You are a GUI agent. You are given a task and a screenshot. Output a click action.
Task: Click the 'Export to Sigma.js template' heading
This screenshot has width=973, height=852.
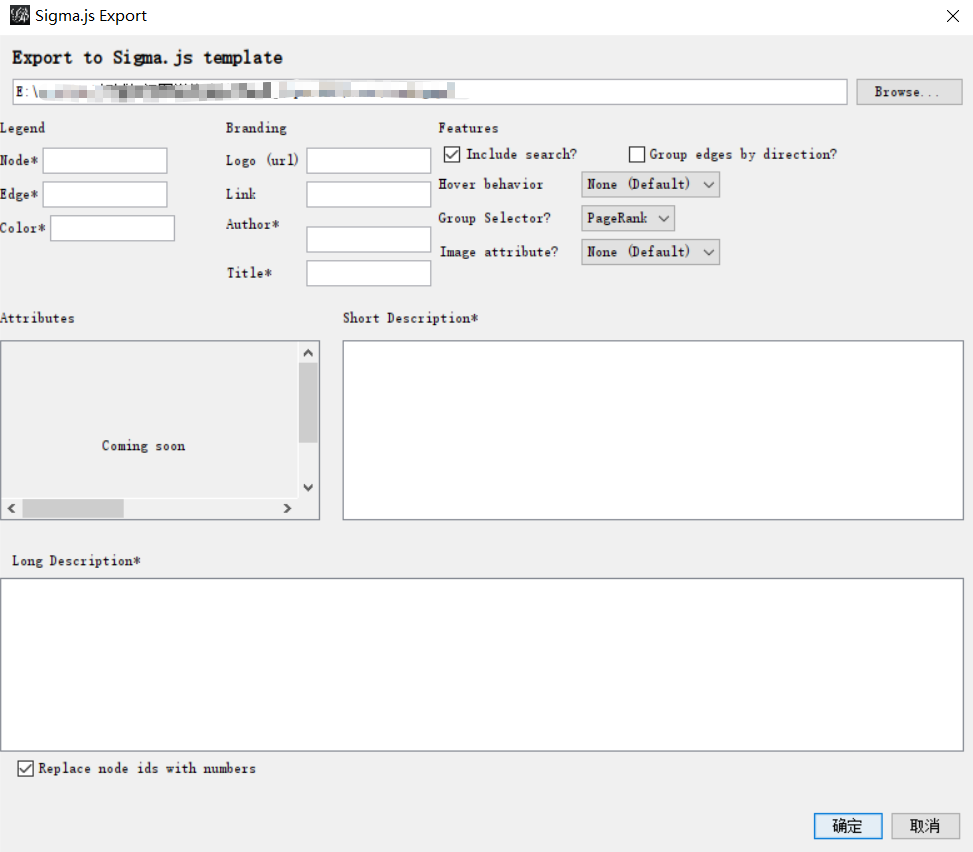point(147,58)
